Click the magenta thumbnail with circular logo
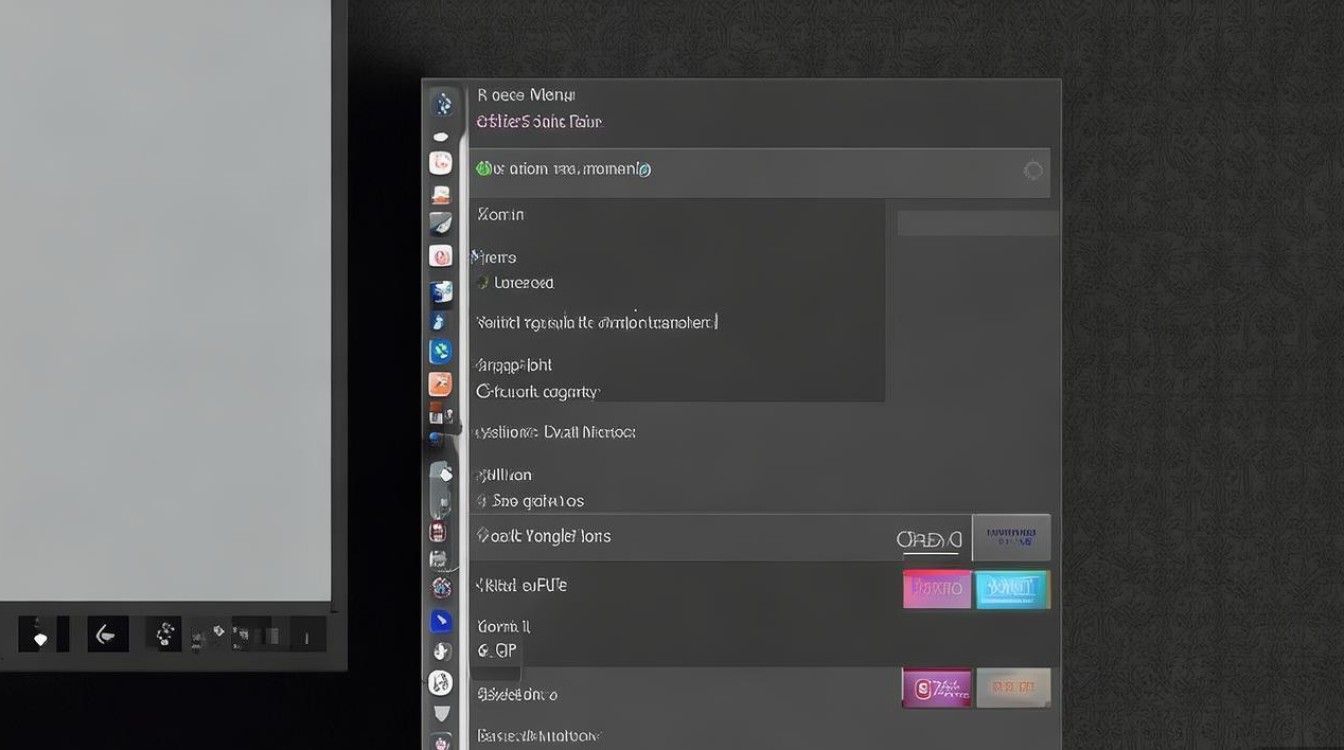The width and height of the screenshot is (1344, 750). pos(937,688)
